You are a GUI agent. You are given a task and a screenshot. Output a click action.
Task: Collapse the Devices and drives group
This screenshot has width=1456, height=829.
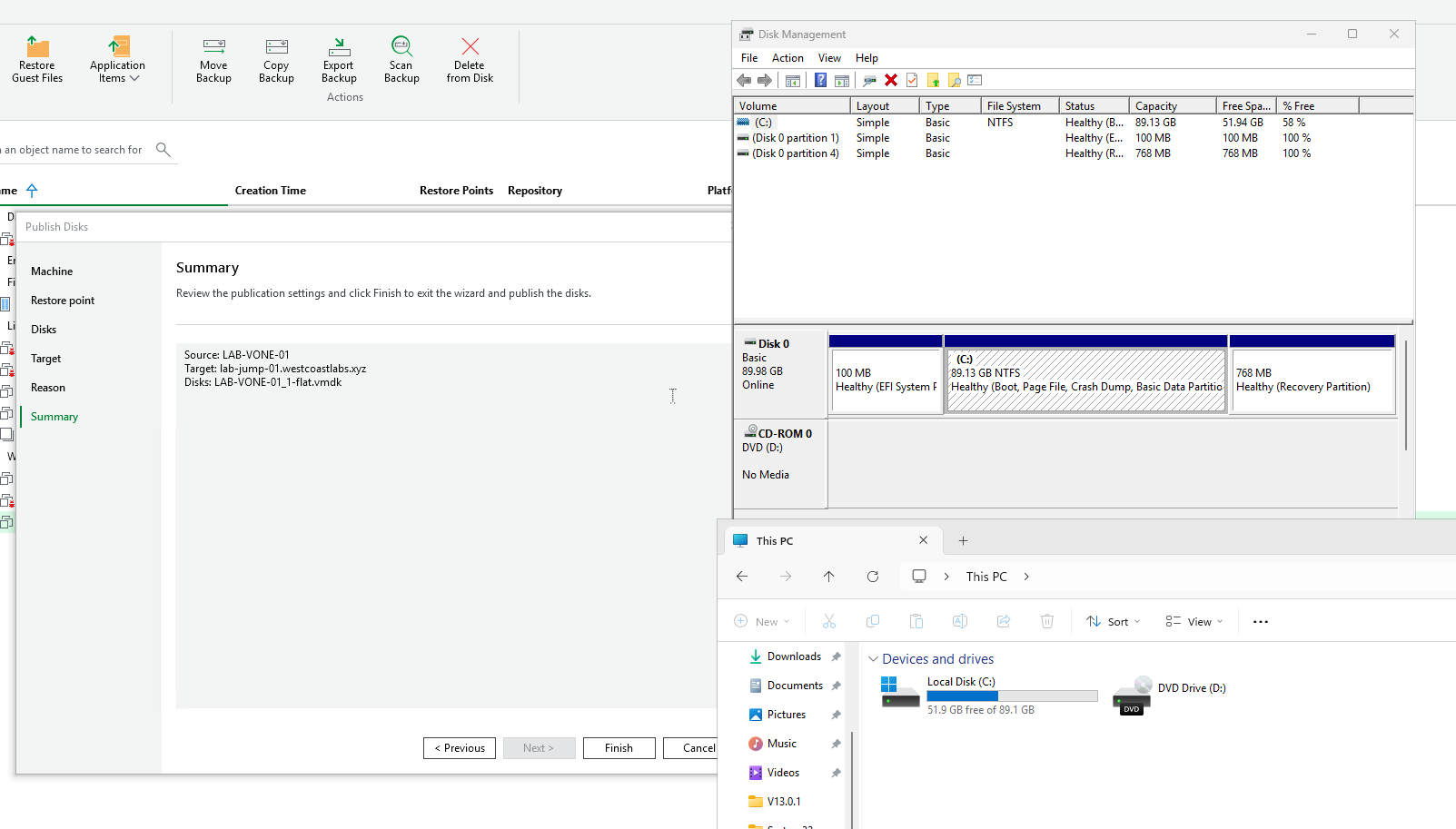tap(873, 659)
